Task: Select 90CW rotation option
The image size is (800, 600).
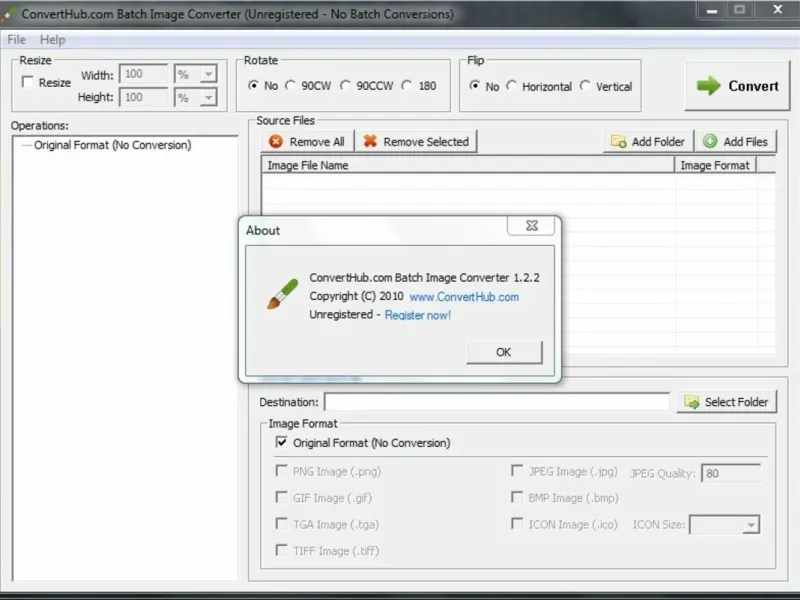Action: 290,85
